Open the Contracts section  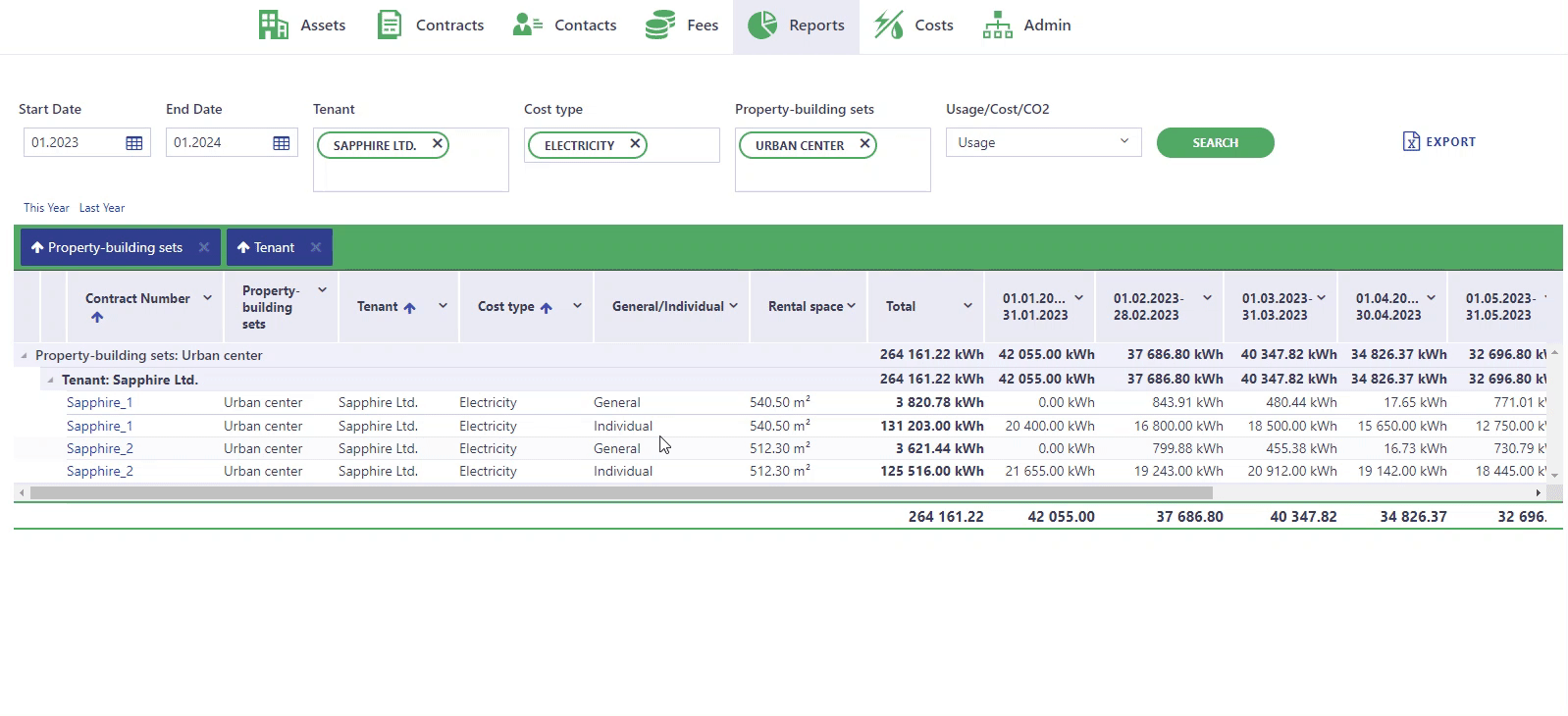431,26
